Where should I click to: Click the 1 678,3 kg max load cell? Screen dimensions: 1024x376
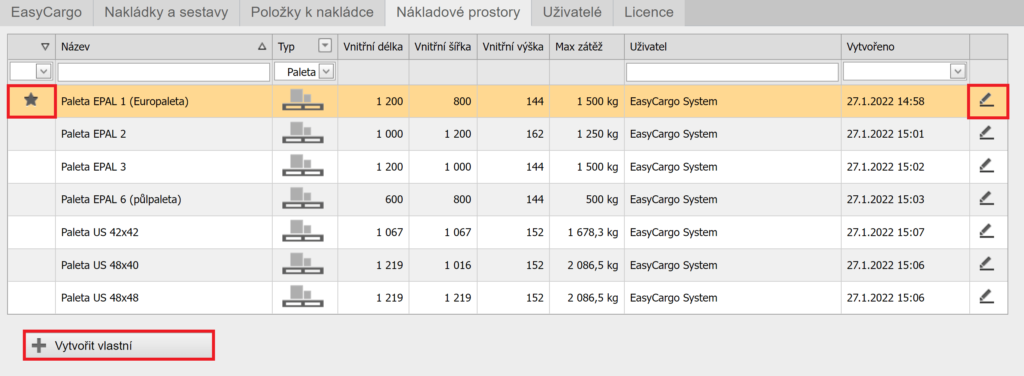click(586, 232)
